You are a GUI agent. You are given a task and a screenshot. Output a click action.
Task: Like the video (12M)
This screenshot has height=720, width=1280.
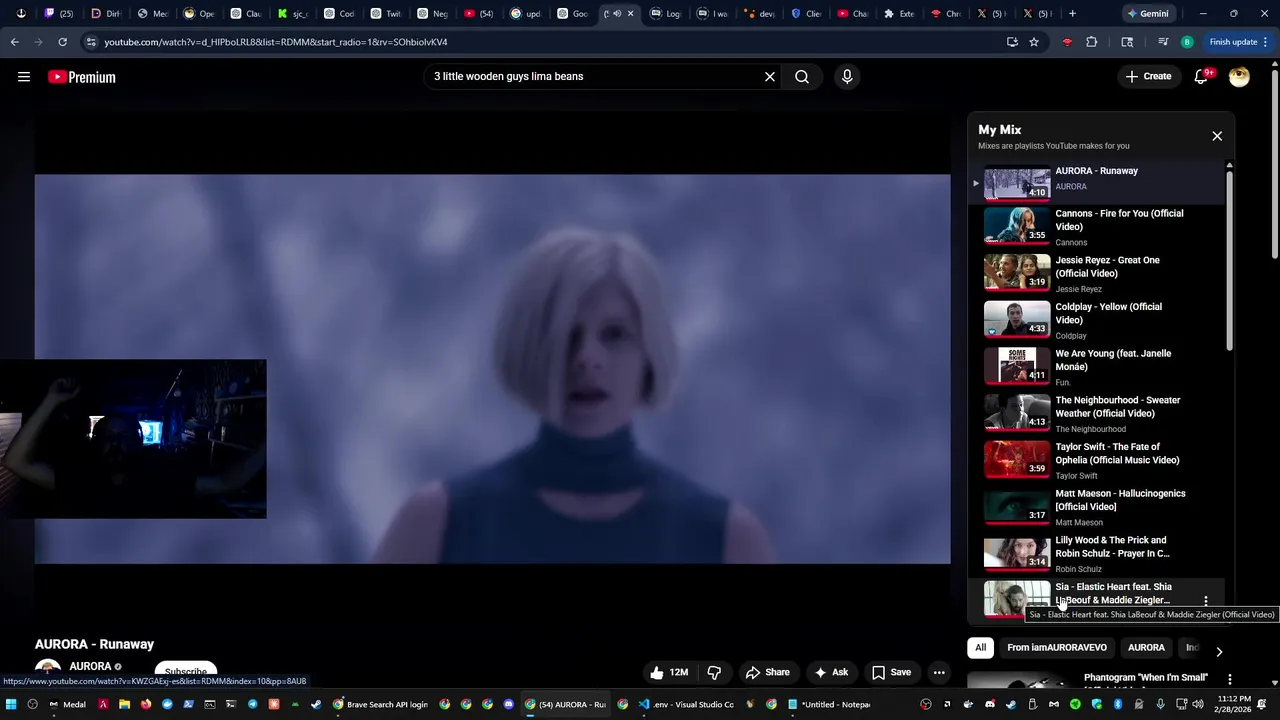669,673
